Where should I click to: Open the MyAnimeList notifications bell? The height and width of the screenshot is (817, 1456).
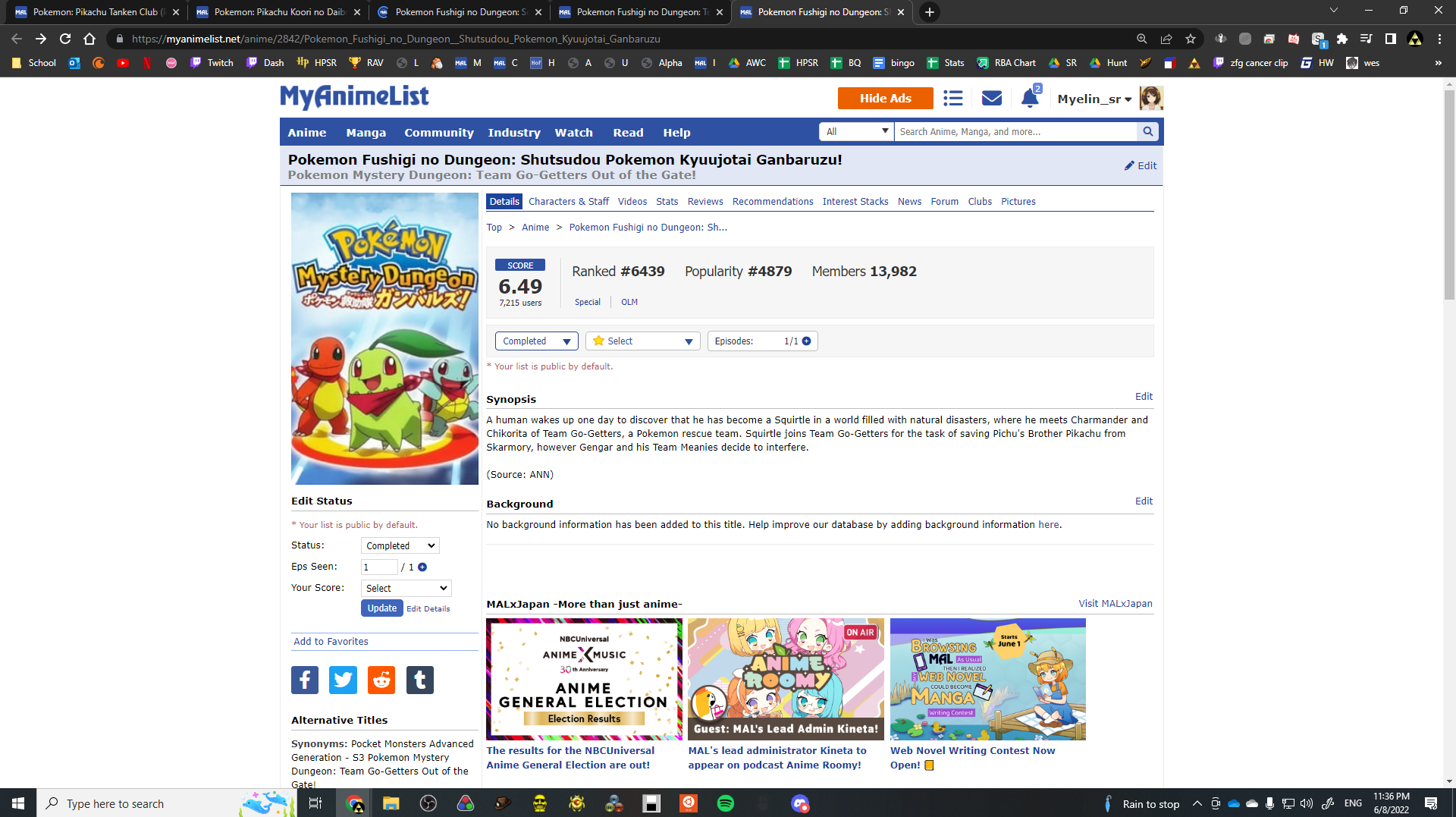pos(1029,98)
